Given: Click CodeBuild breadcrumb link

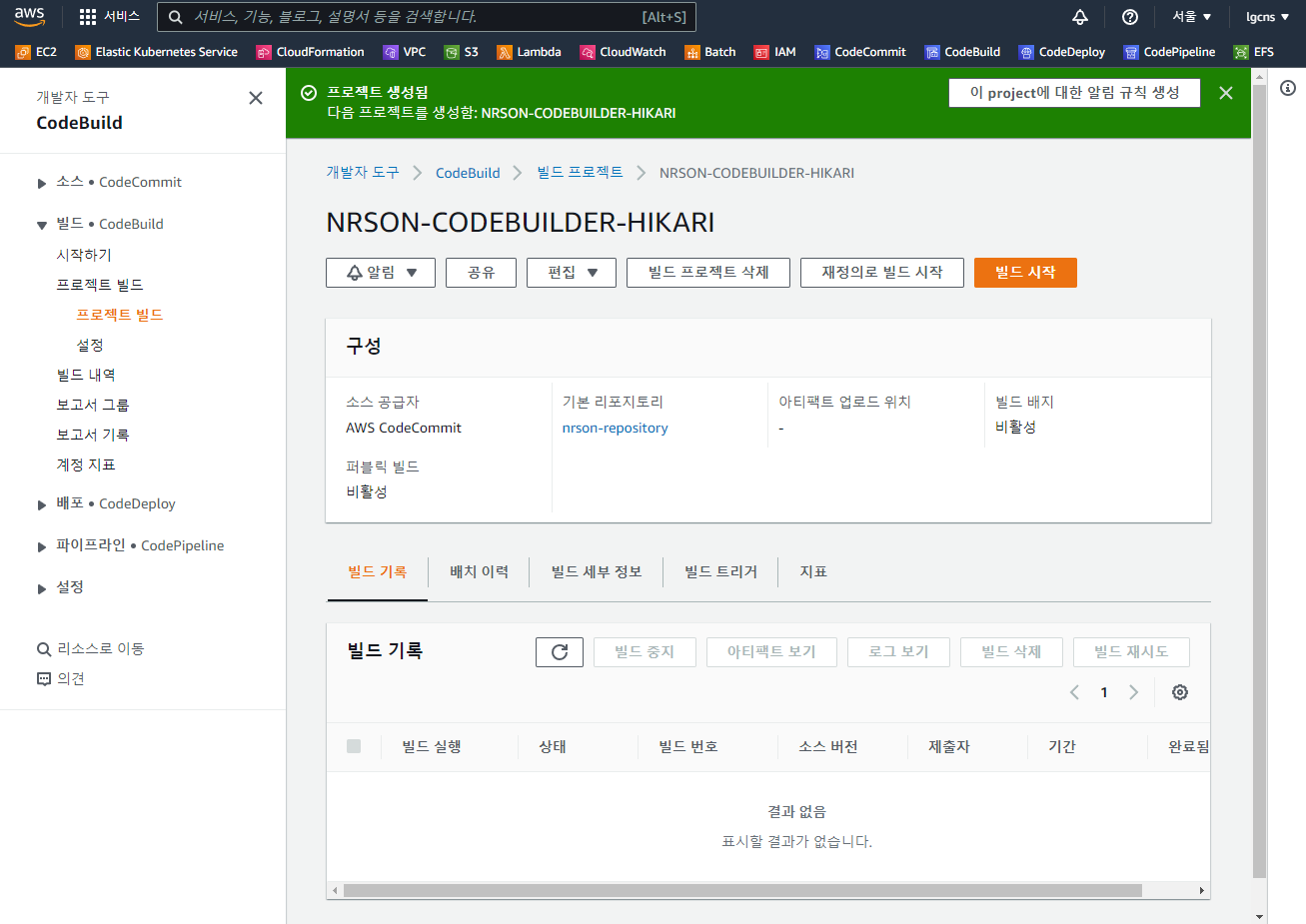Looking at the screenshot, I should pos(468,173).
